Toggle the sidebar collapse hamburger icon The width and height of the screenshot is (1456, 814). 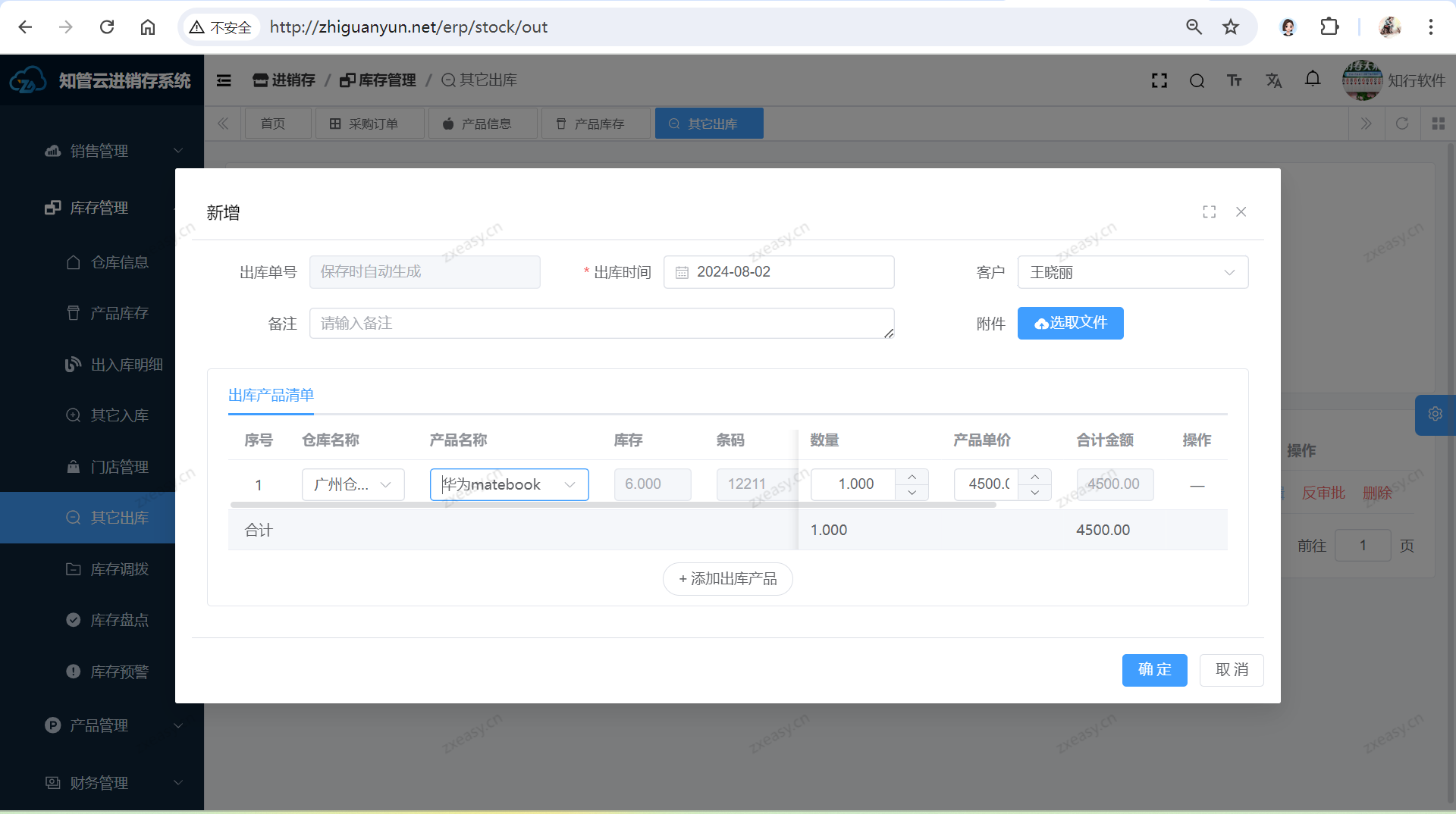point(224,80)
